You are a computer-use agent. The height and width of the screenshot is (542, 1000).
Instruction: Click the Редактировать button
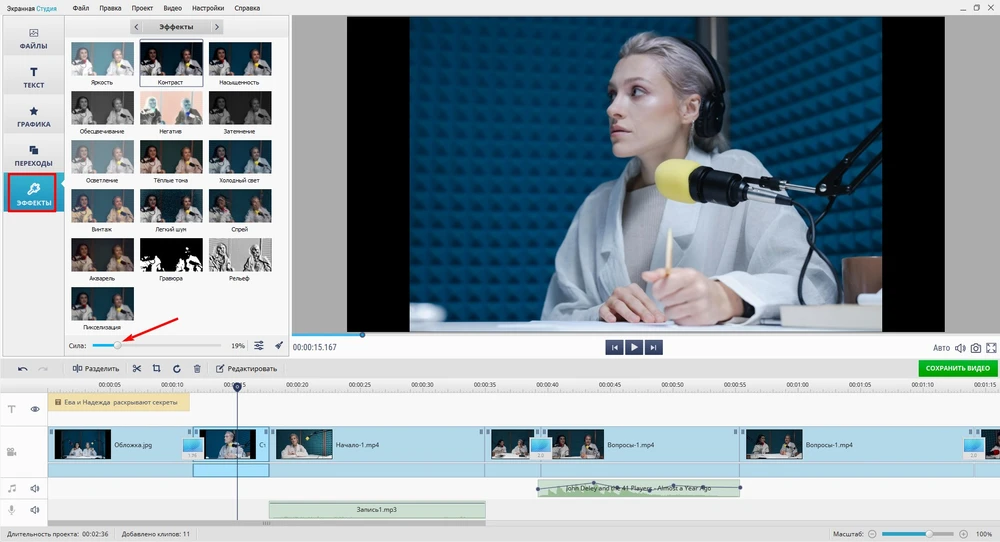pyautogui.click(x=246, y=369)
